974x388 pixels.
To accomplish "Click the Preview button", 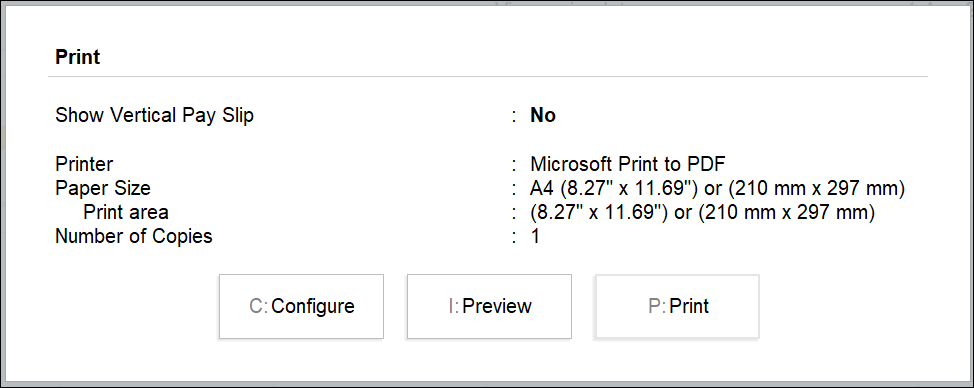I will [489, 307].
